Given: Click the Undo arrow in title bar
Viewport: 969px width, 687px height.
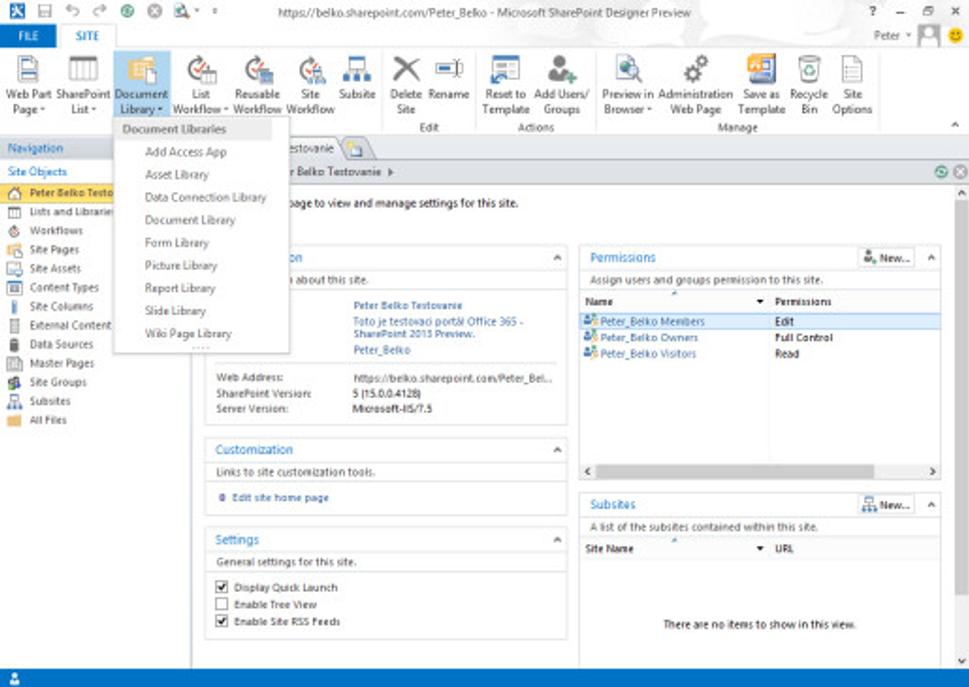Looking at the screenshot, I should (72, 11).
